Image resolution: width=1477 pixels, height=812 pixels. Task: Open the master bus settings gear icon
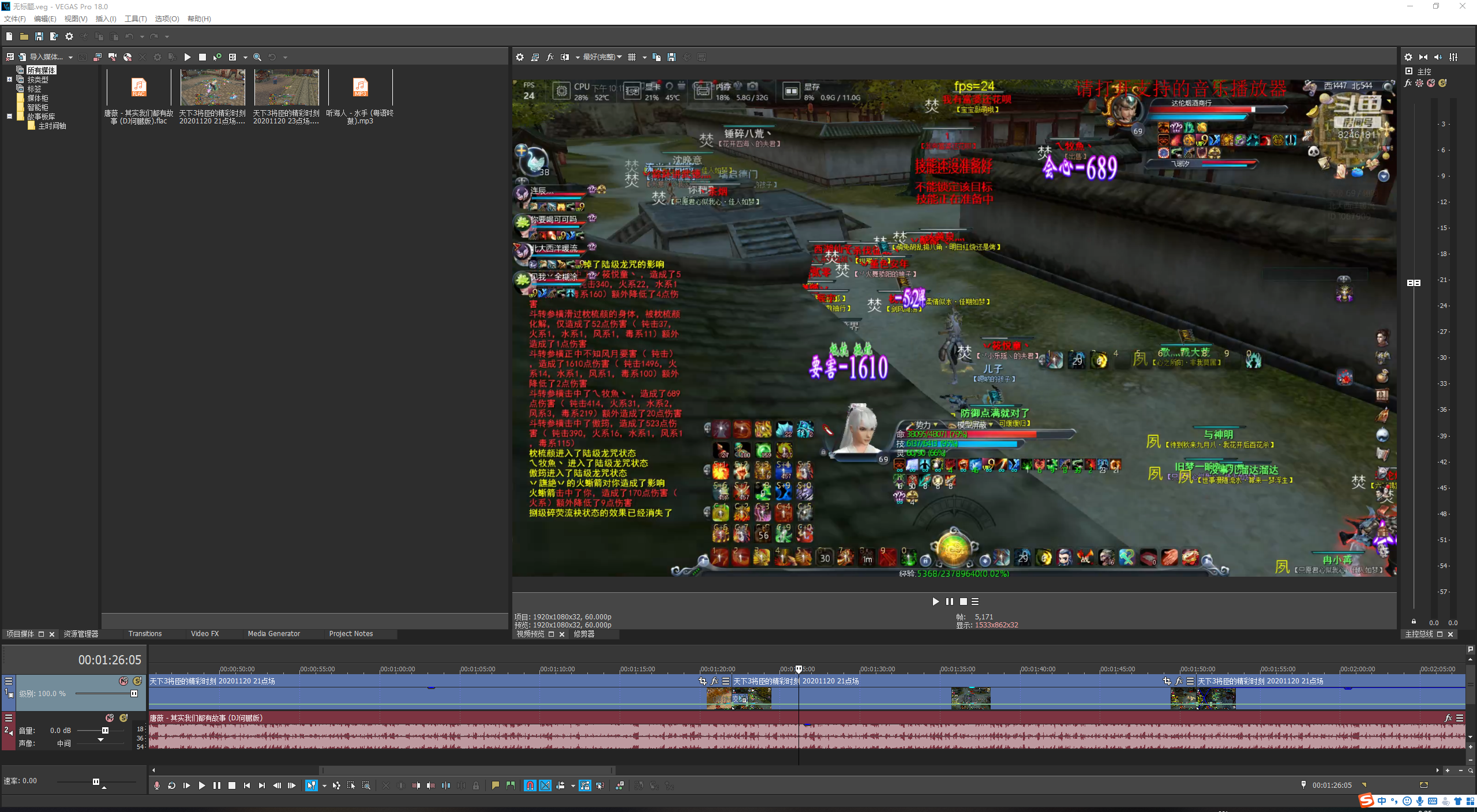point(1408,57)
